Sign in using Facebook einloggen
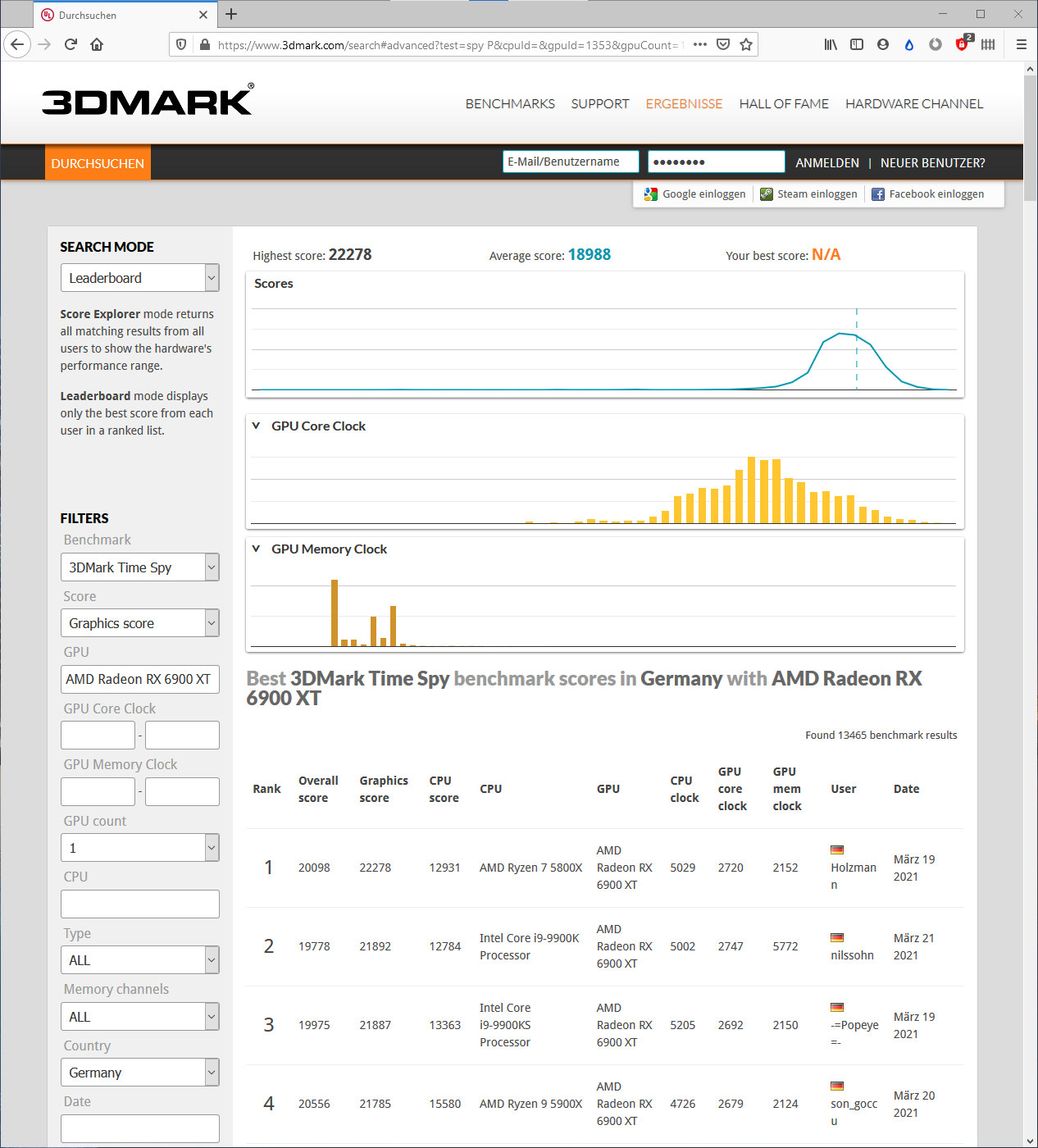The width and height of the screenshot is (1038, 1148). [x=927, y=194]
